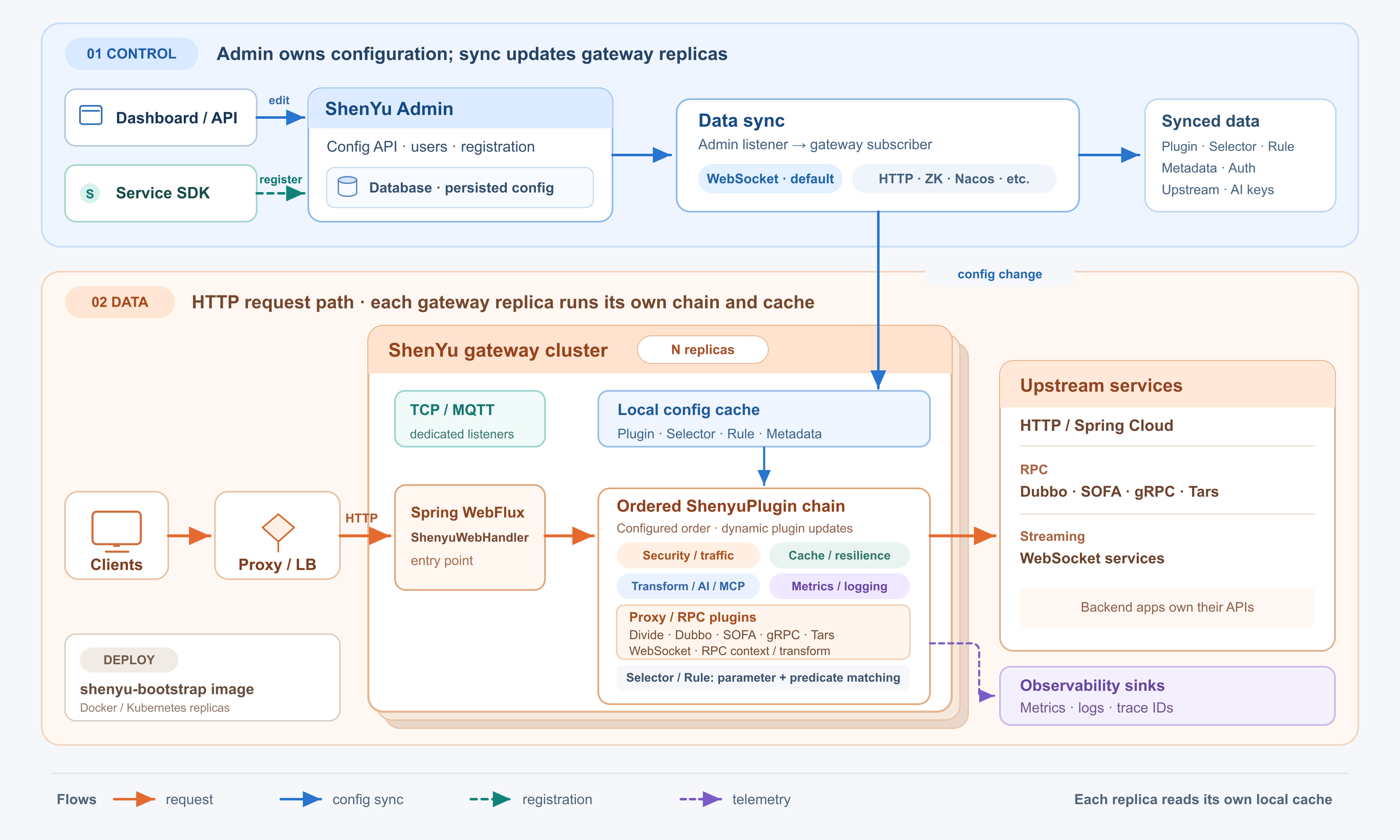
Task: Click the ShenYu Admin header
Action: (x=460, y=109)
